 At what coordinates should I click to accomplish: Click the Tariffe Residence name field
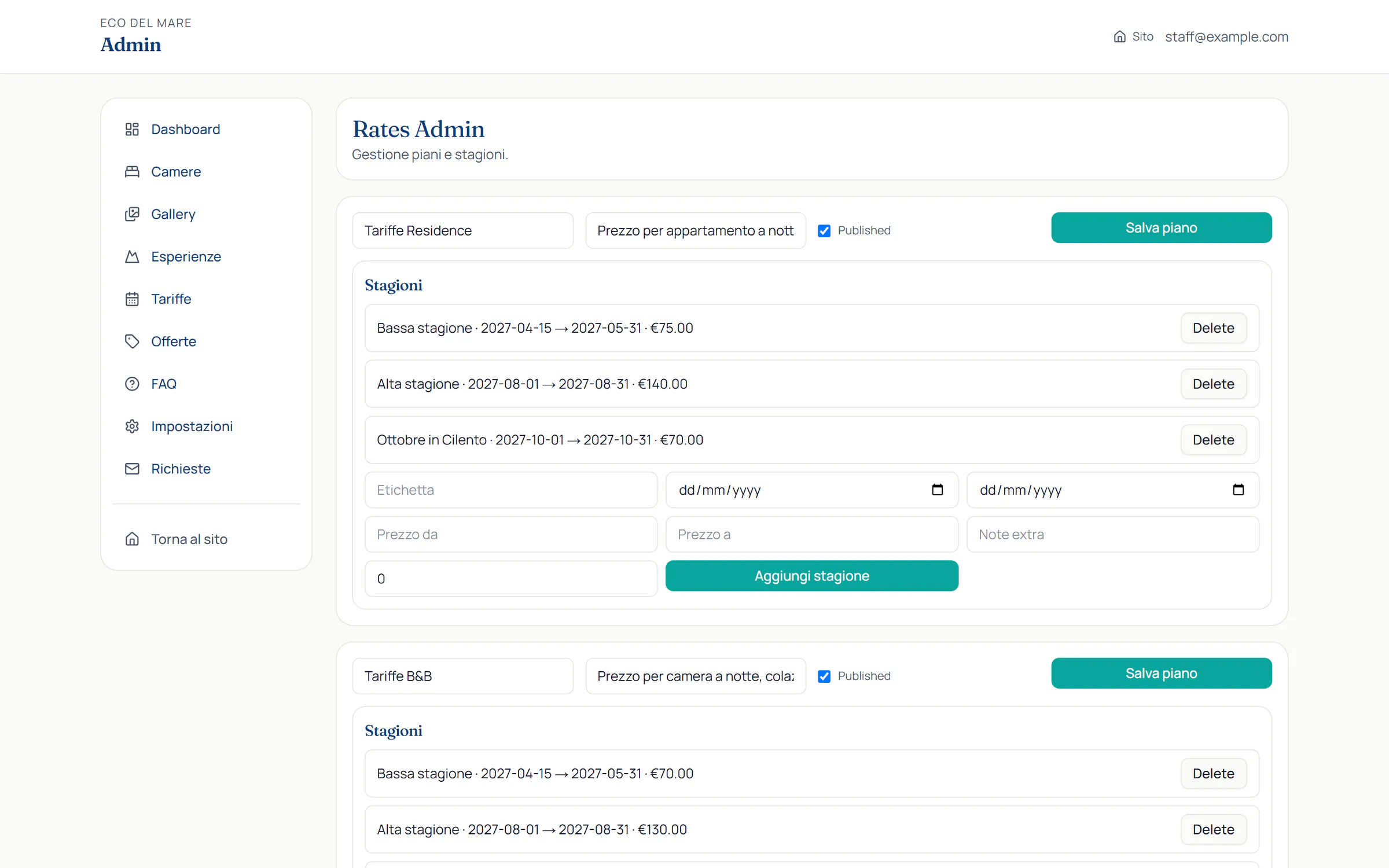click(x=462, y=230)
